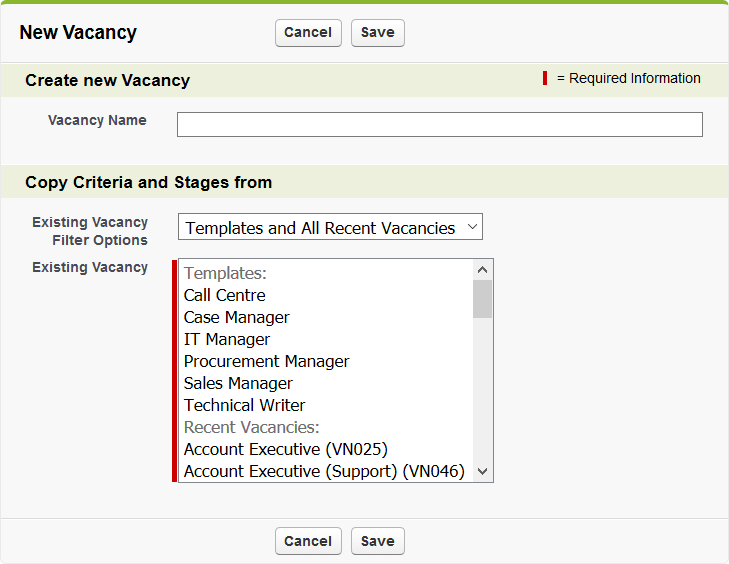
Task: Open the Existing Vacancy Filter Options dropdown
Action: tap(330, 228)
